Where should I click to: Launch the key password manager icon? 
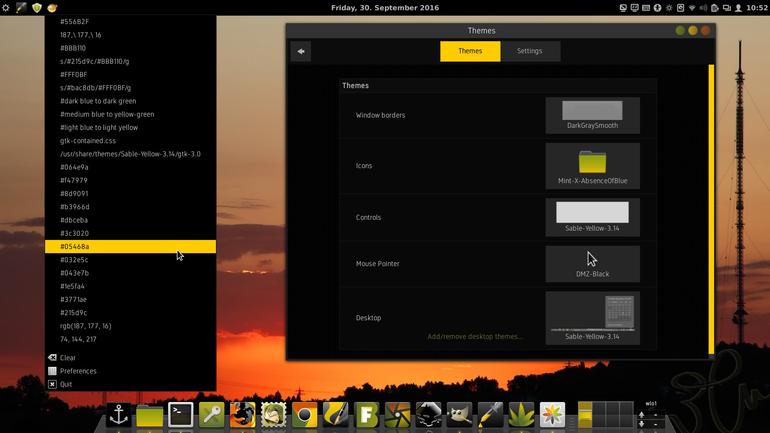pyautogui.click(x=211, y=415)
